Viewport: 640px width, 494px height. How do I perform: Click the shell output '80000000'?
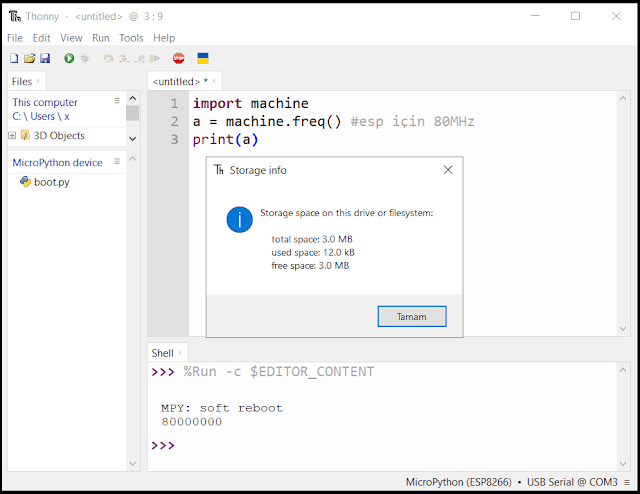192,422
